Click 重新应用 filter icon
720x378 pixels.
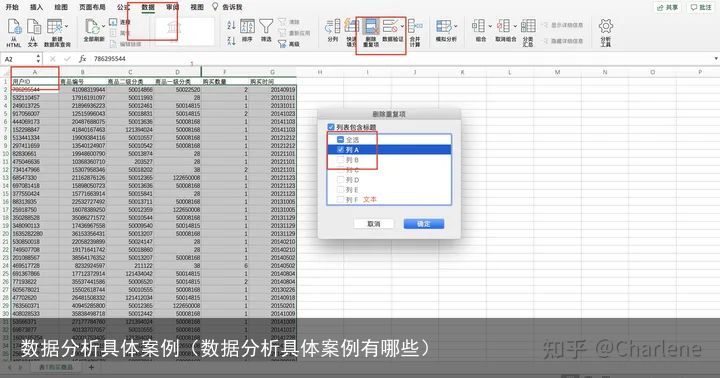[x=282, y=33]
